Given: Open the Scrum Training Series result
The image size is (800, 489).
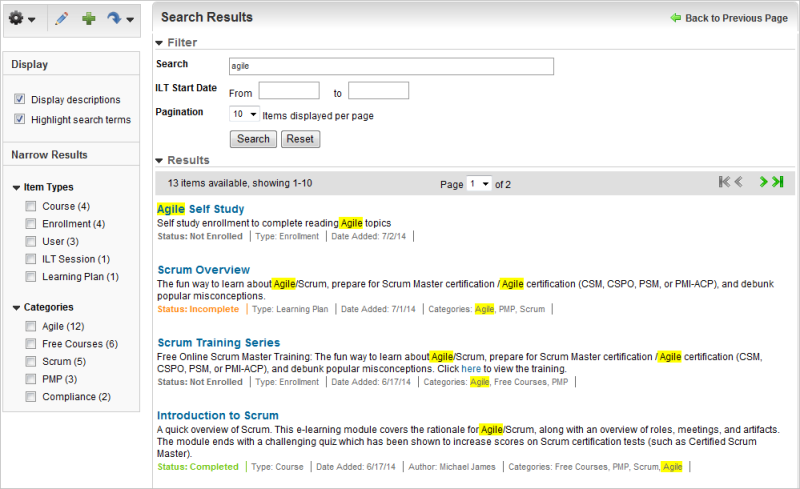Looking at the screenshot, I should (218, 343).
